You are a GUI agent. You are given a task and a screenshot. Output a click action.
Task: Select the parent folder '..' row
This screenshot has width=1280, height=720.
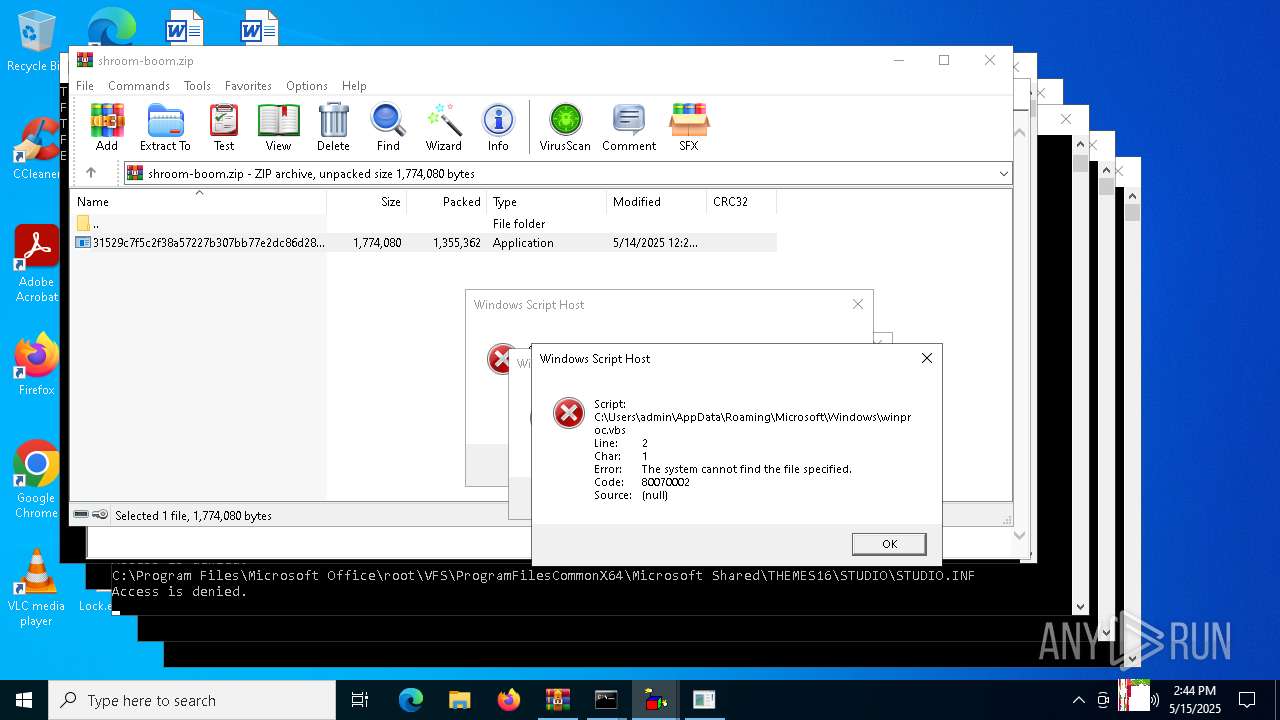pos(424,224)
